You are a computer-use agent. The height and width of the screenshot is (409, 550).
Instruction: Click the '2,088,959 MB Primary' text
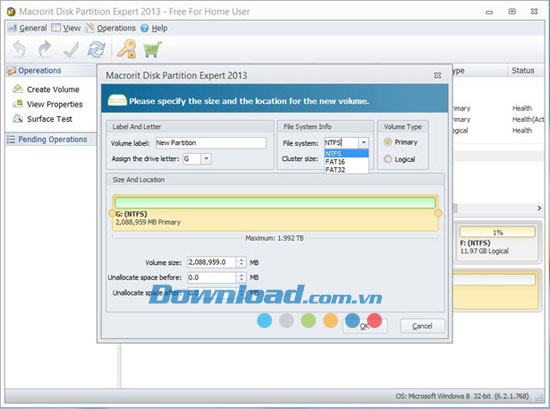(x=148, y=222)
